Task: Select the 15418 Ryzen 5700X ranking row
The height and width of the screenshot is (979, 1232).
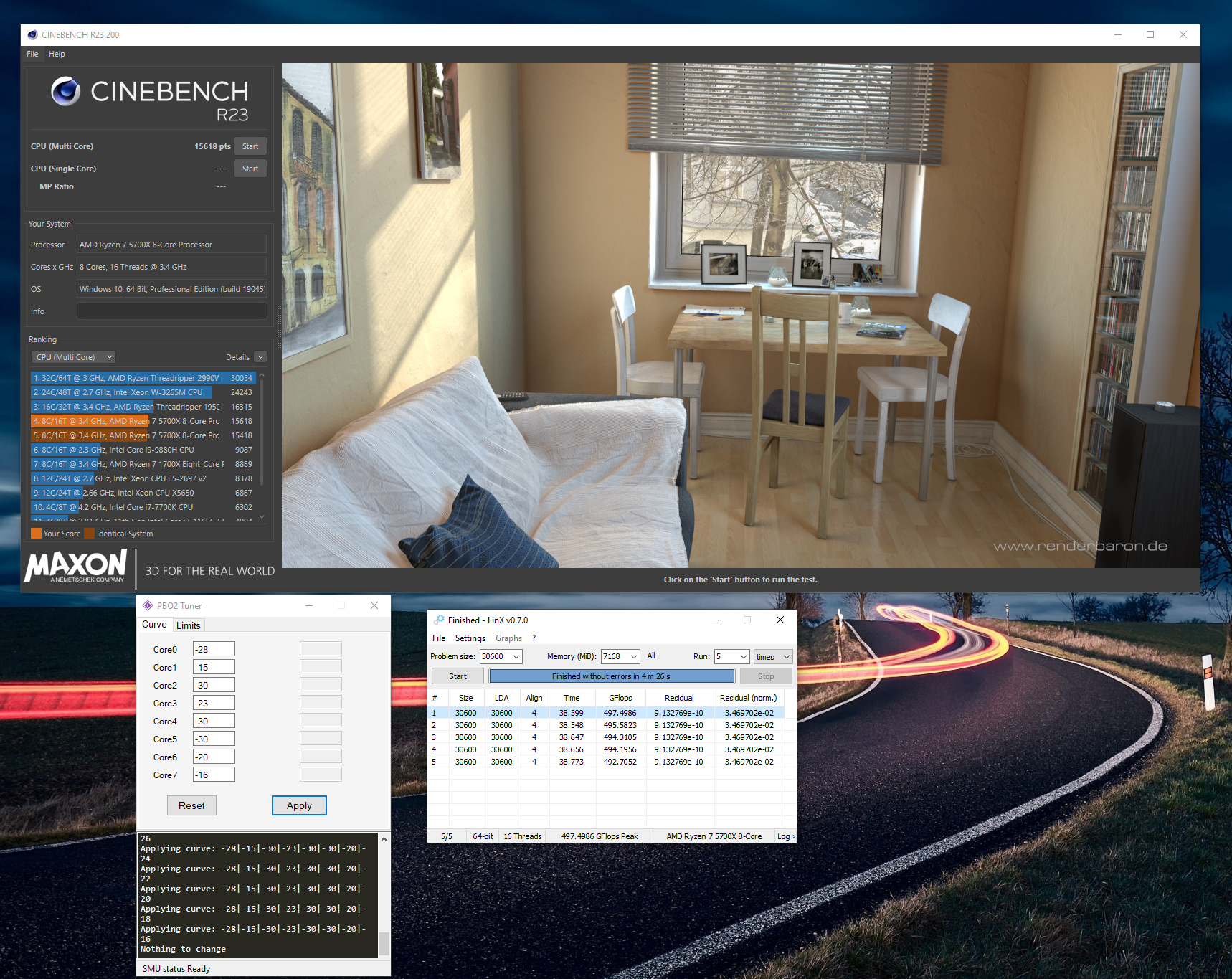Action: [x=143, y=435]
